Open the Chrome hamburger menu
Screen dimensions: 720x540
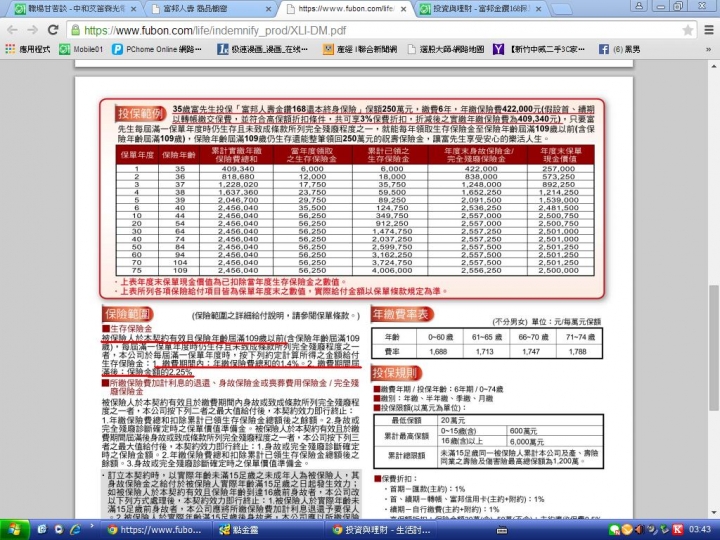tap(709, 30)
